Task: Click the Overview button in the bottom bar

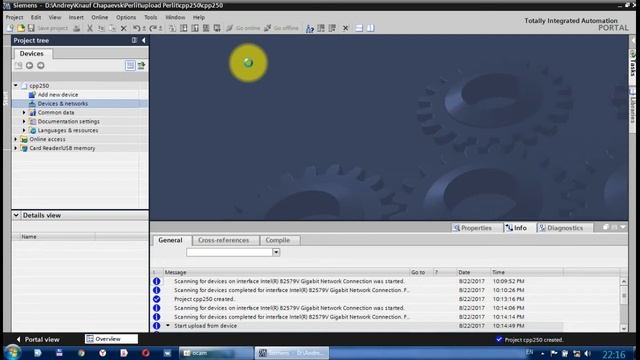Action: 111,339
